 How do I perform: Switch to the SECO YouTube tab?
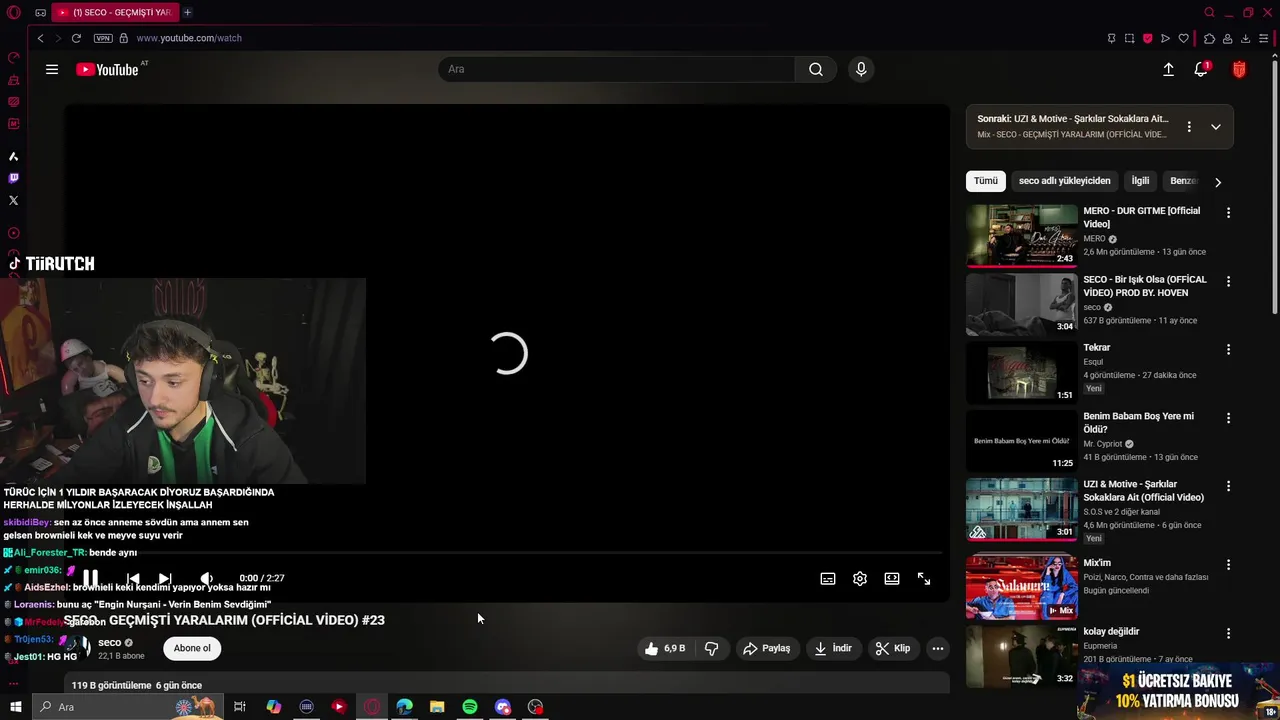tap(115, 12)
